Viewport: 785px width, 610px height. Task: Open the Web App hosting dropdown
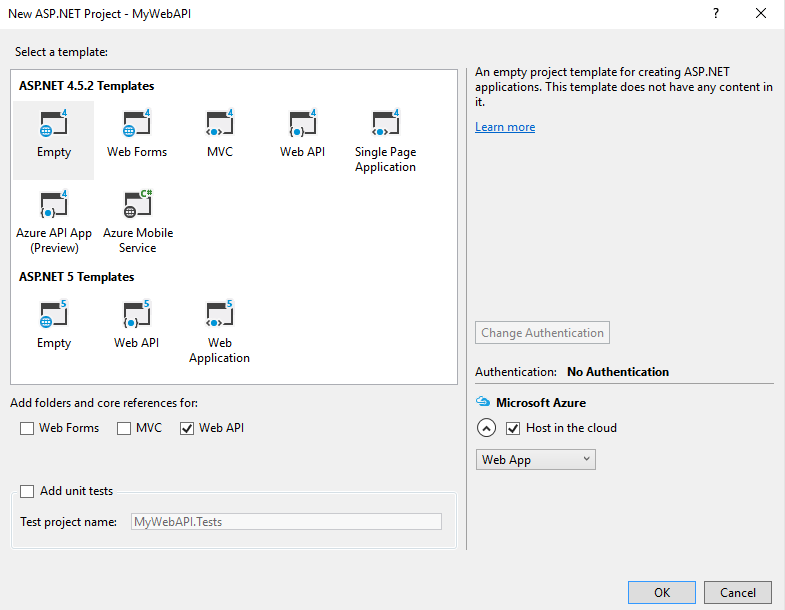tap(535, 460)
